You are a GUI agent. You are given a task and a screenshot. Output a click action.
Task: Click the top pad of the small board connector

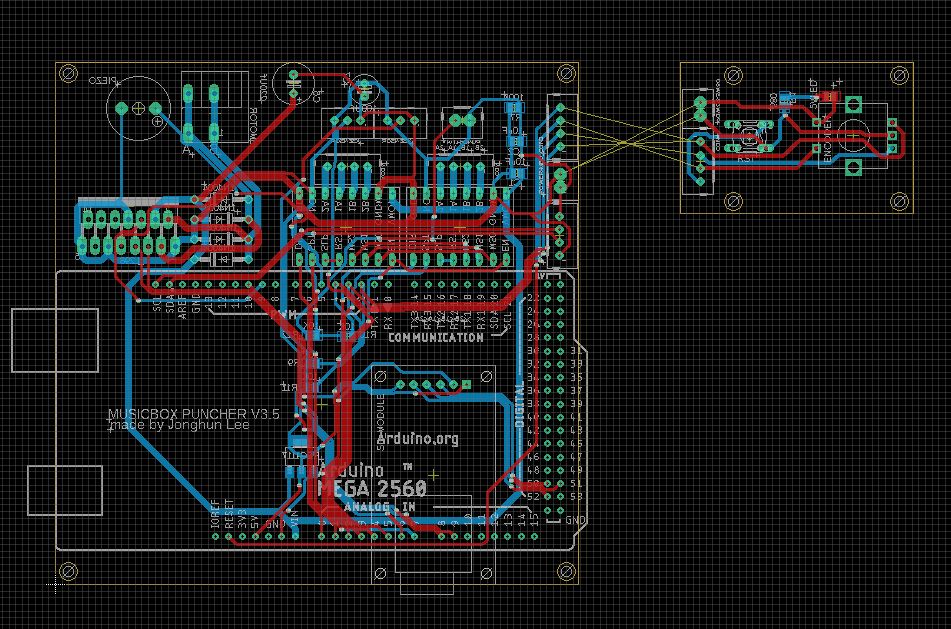[x=701, y=102]
